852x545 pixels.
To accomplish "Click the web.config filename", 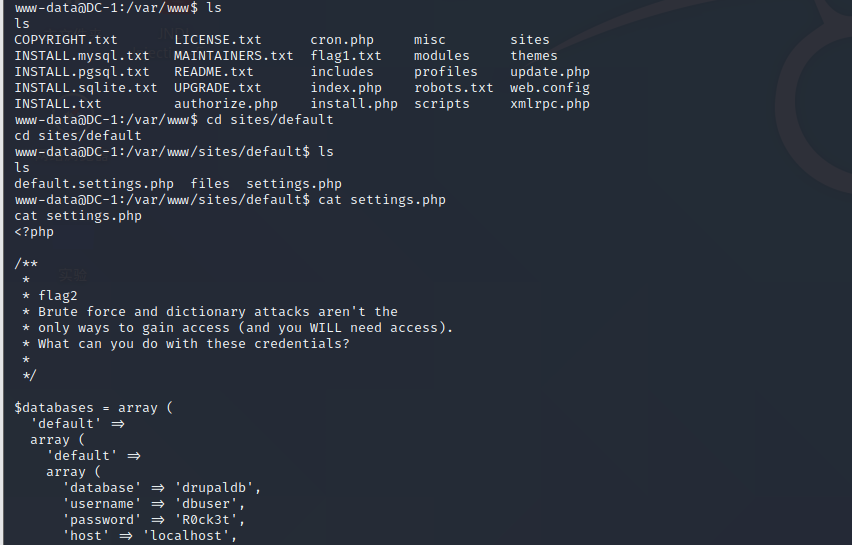I will [x=549, y=88].
